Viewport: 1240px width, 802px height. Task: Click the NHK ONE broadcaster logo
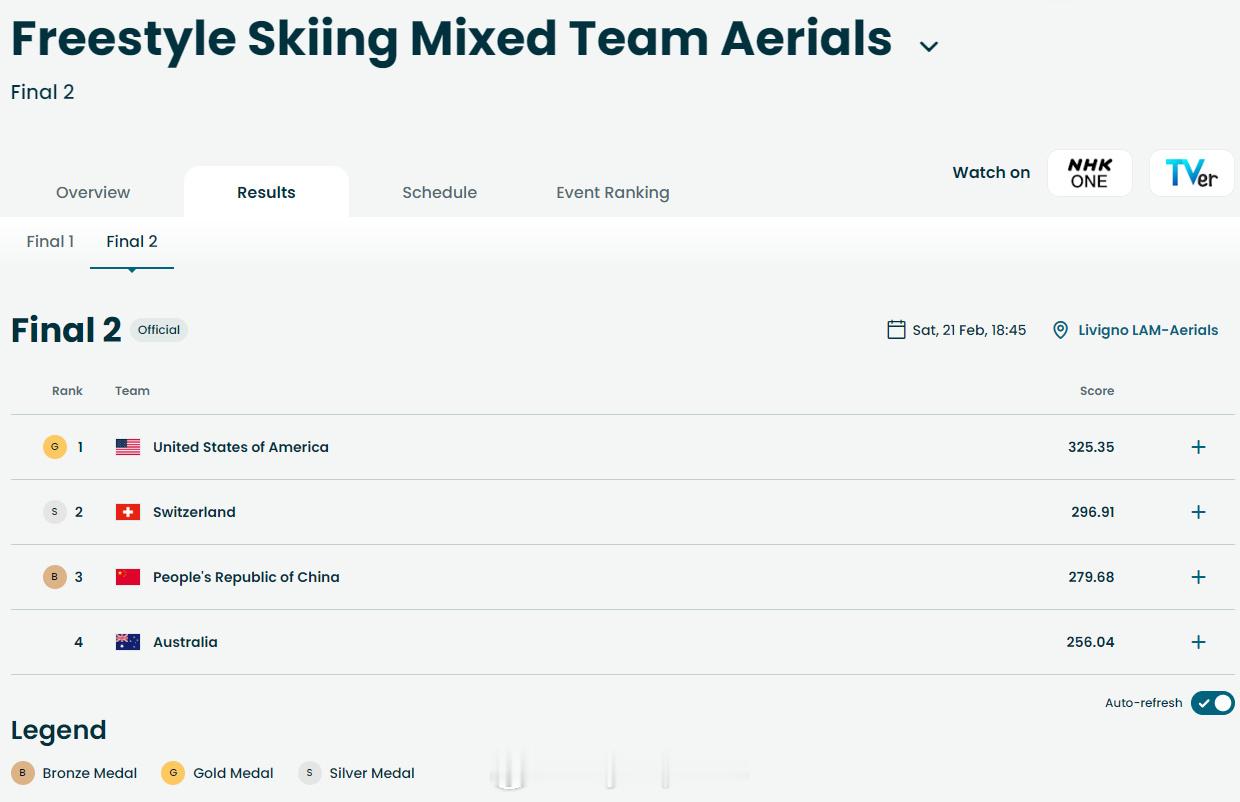click(x=1089, y=173)
